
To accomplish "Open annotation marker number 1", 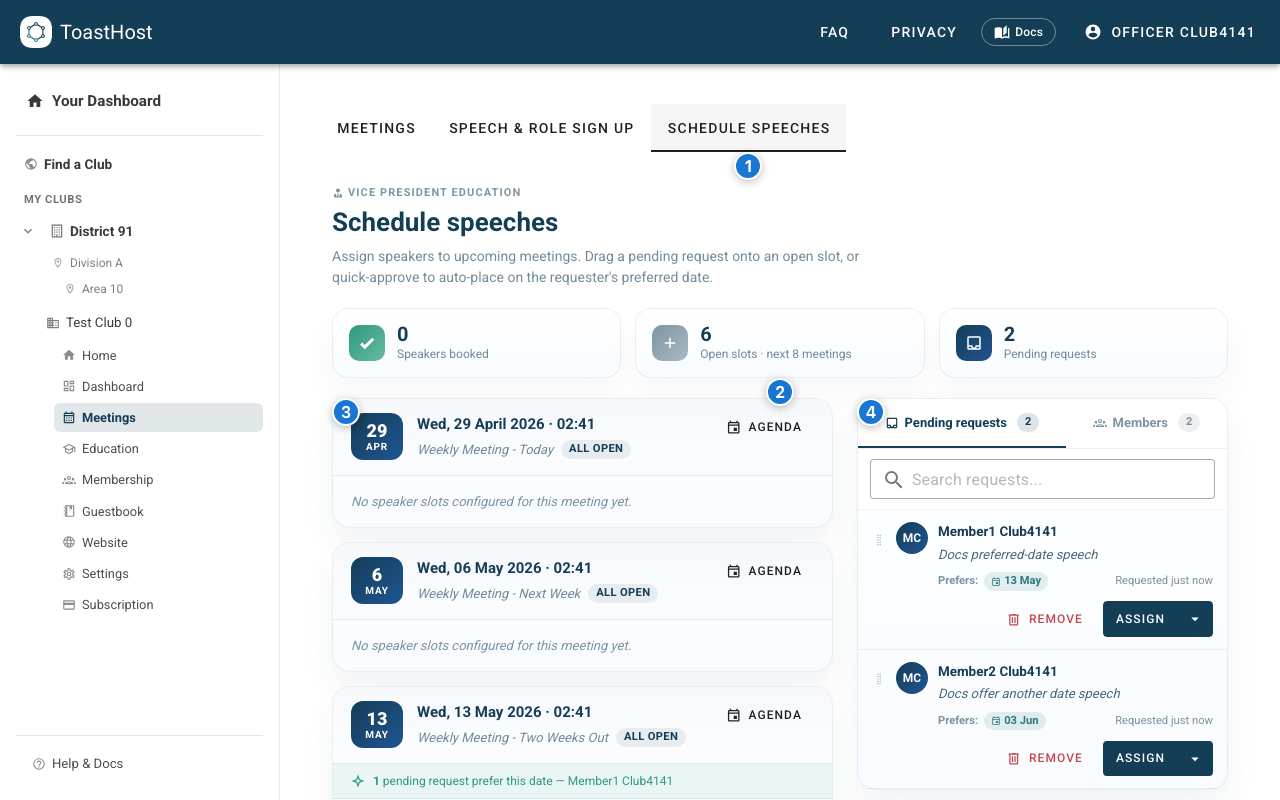I will coord(747,166).
